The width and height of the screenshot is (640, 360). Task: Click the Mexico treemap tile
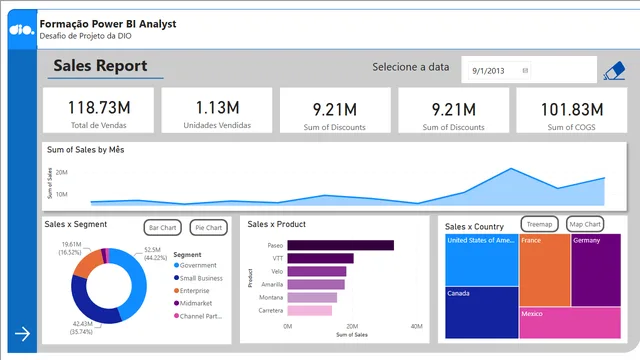click(x=570, y=323)
